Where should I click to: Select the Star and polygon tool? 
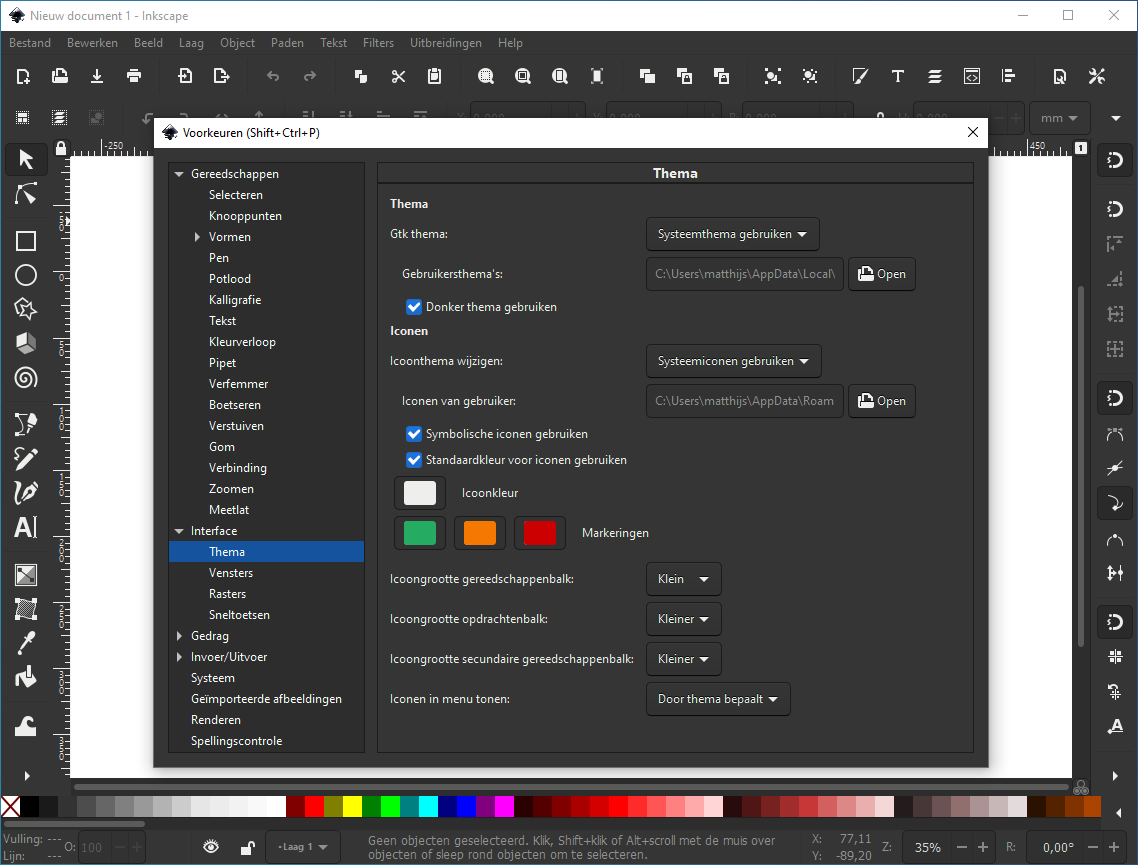[x=26, y=309]
